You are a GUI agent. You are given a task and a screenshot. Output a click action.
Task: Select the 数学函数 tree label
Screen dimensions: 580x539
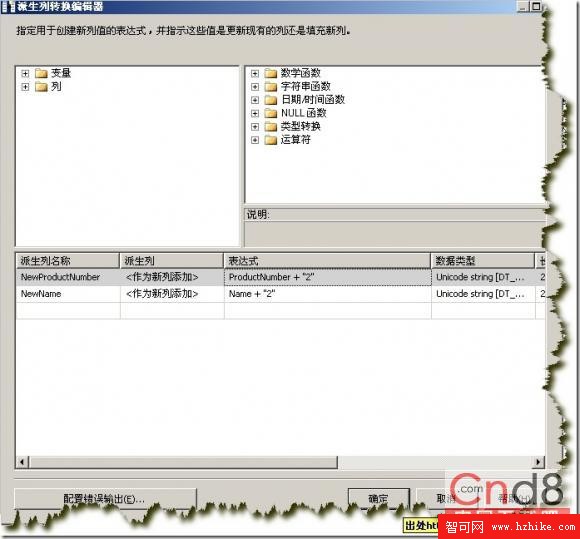click(300, 73)
